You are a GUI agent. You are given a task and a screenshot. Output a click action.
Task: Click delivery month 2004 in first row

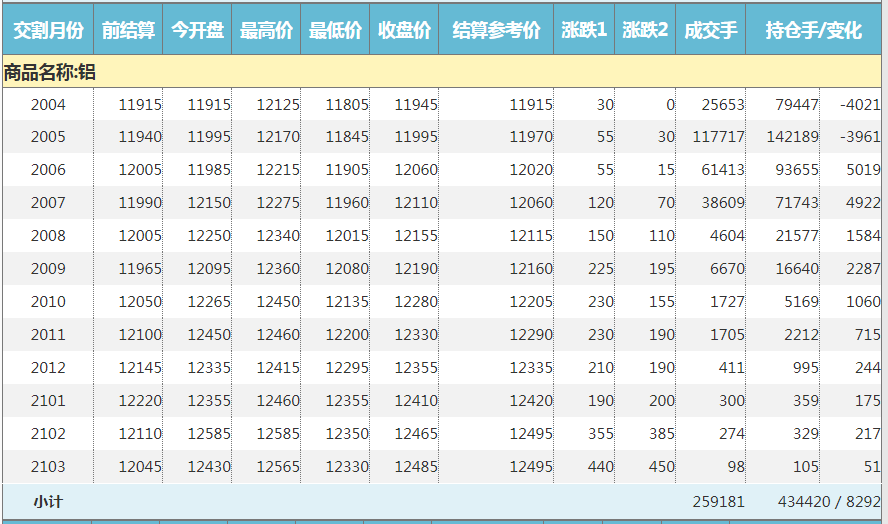[x=48, y=105]
